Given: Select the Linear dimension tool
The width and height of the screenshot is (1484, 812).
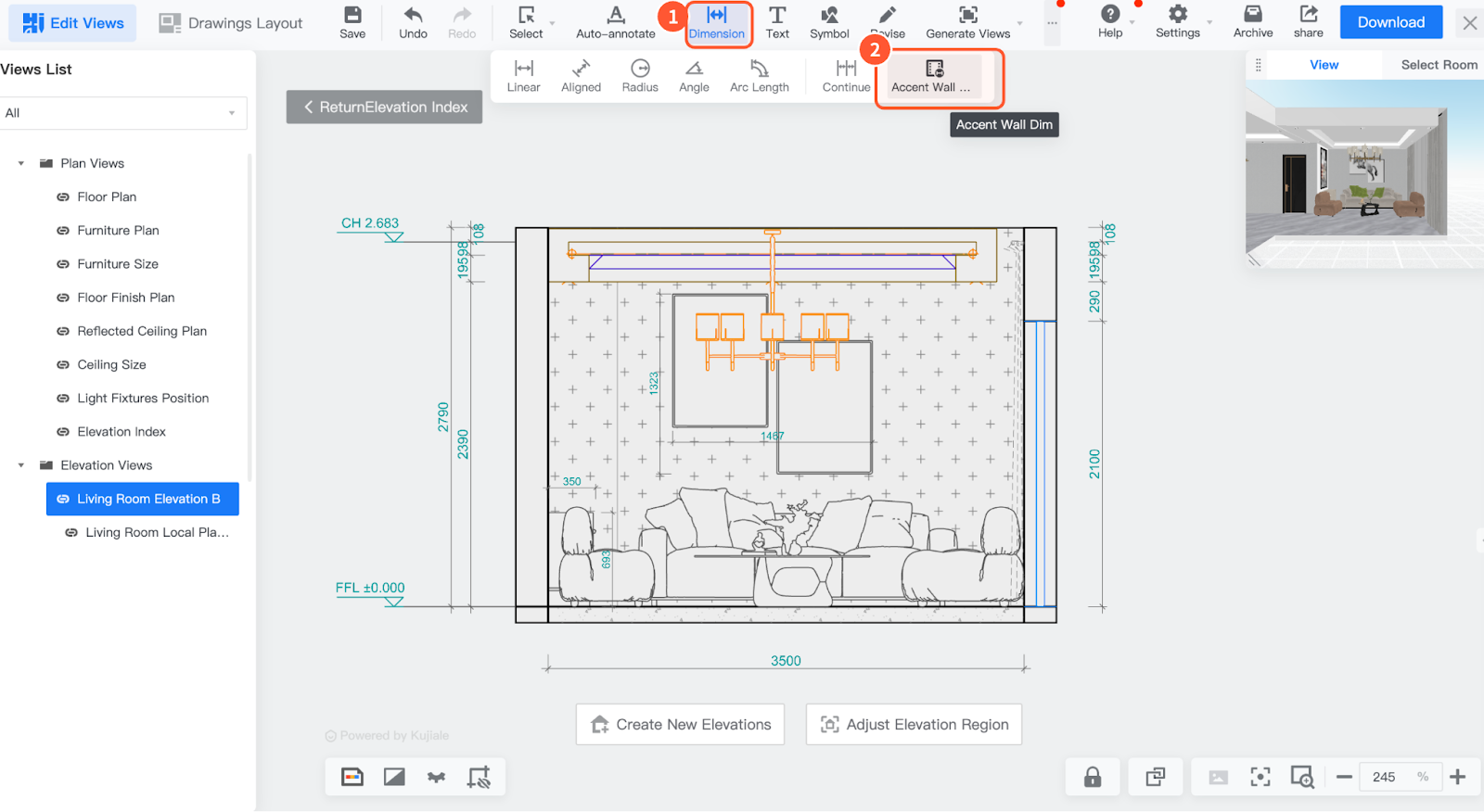Looking at the screenshot, I should click(523, 76).
